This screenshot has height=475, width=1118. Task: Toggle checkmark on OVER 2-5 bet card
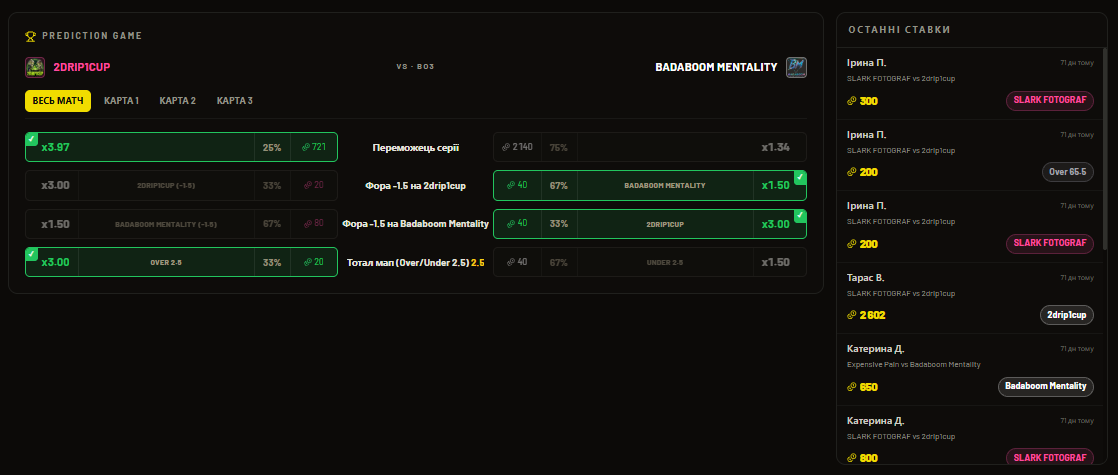pos(31,253)
